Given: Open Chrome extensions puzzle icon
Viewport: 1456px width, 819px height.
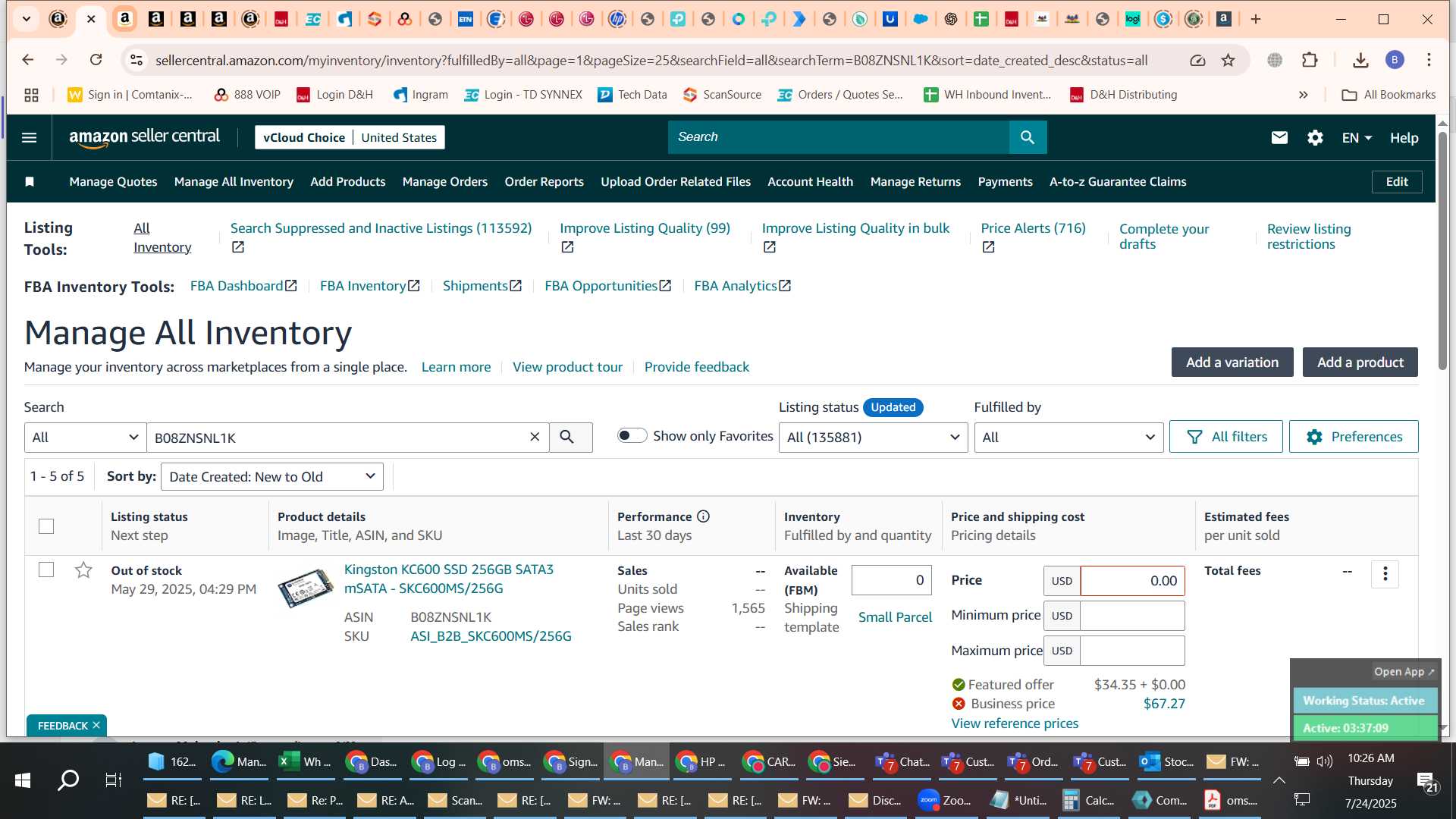Looking at the screenshot, I should (x=1310, y=60).
